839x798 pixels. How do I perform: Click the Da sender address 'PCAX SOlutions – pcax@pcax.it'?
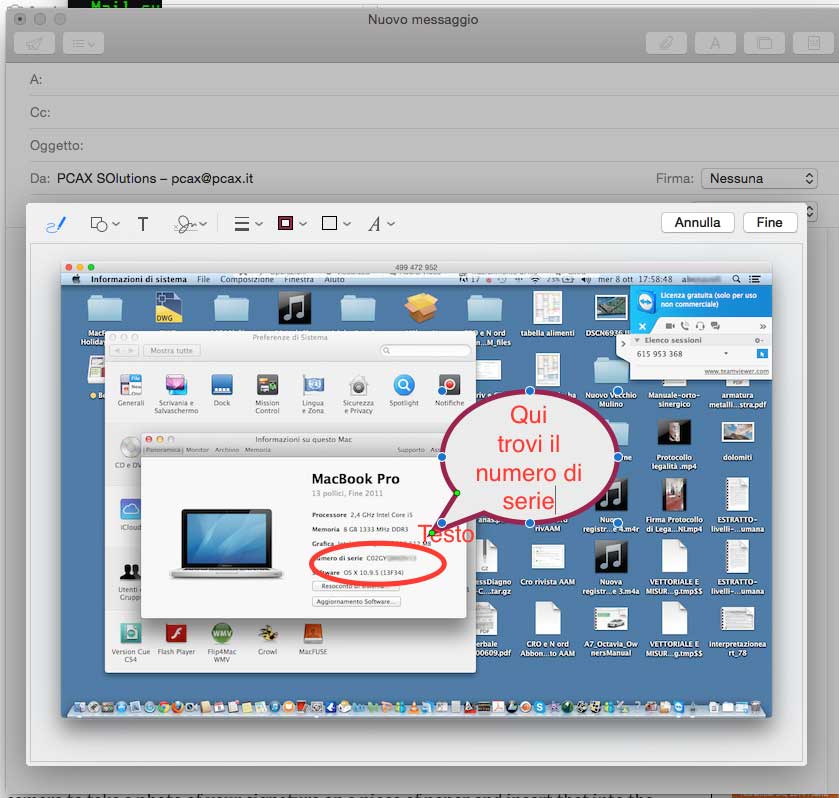point(155,178)
